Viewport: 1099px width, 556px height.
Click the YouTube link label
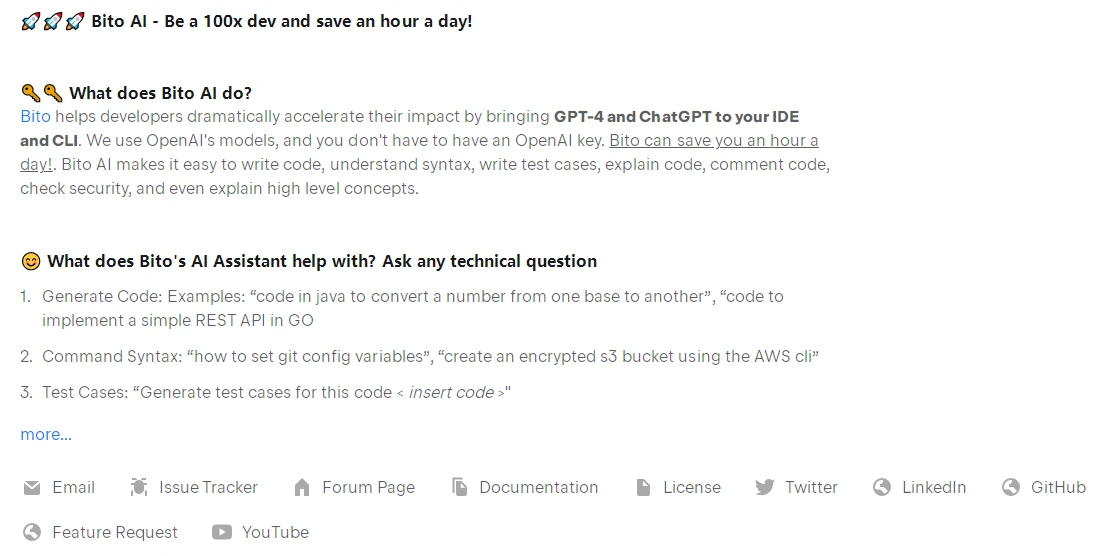[x=275, y=532]
